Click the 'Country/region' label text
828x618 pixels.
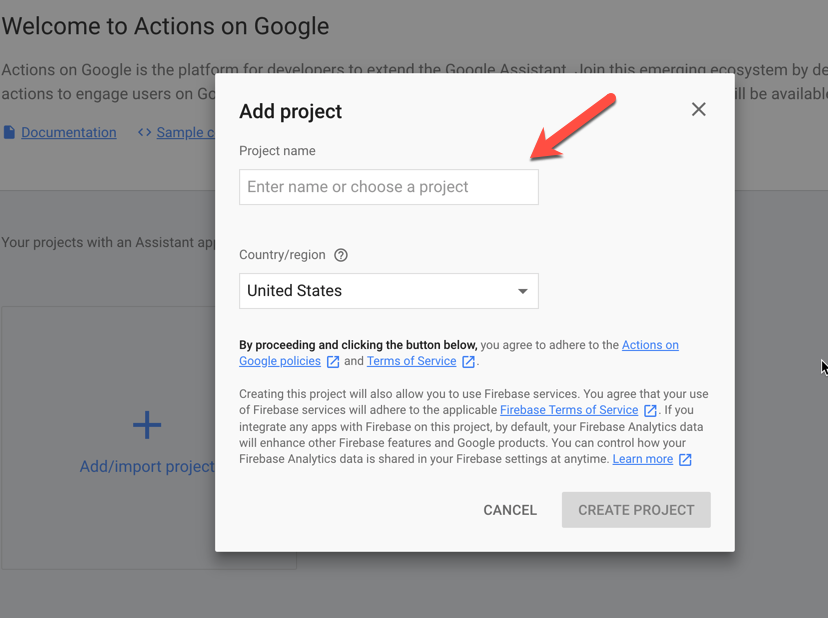(x=282, y=255)
